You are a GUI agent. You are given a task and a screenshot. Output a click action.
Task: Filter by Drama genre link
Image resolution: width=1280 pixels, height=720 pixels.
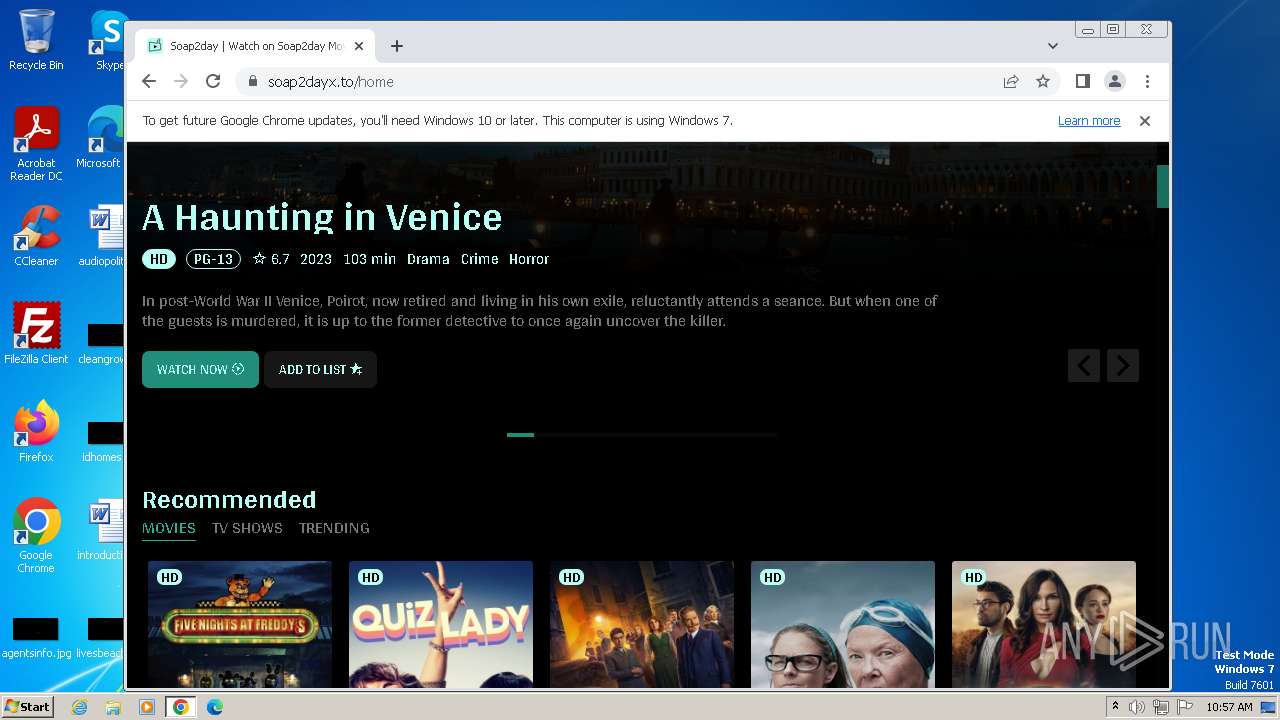click(428, 259)
